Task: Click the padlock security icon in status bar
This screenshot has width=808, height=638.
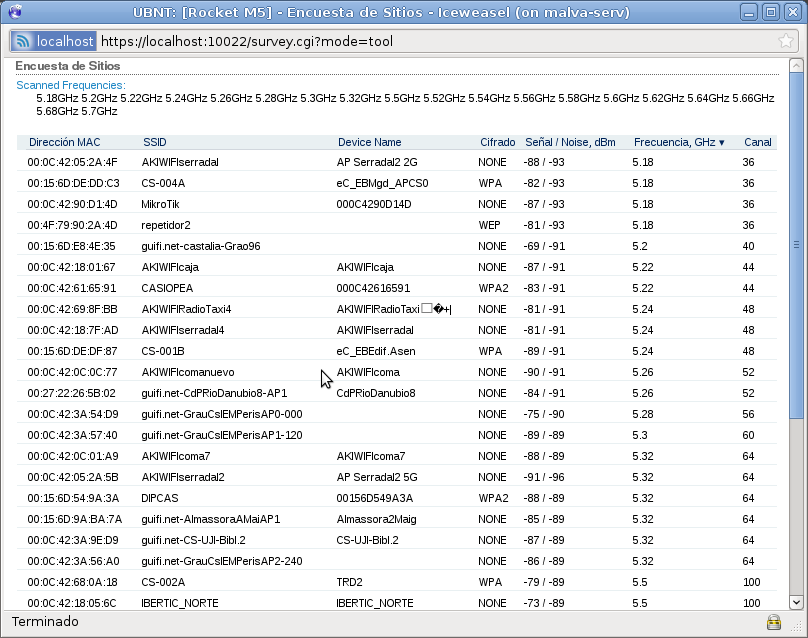Action: 773,622
